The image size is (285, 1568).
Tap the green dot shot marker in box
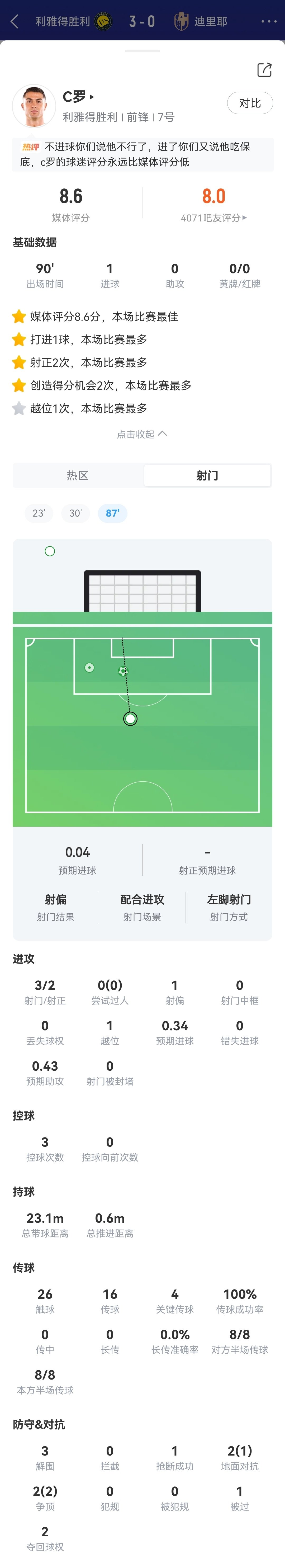tap(89, 668)
